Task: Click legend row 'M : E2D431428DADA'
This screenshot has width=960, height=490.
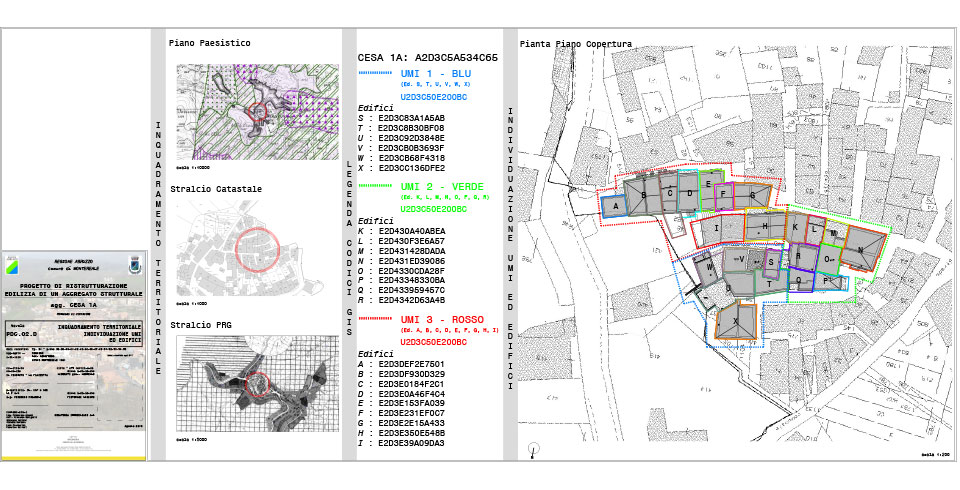Action: pyautogui.click(x=402, y=251)
